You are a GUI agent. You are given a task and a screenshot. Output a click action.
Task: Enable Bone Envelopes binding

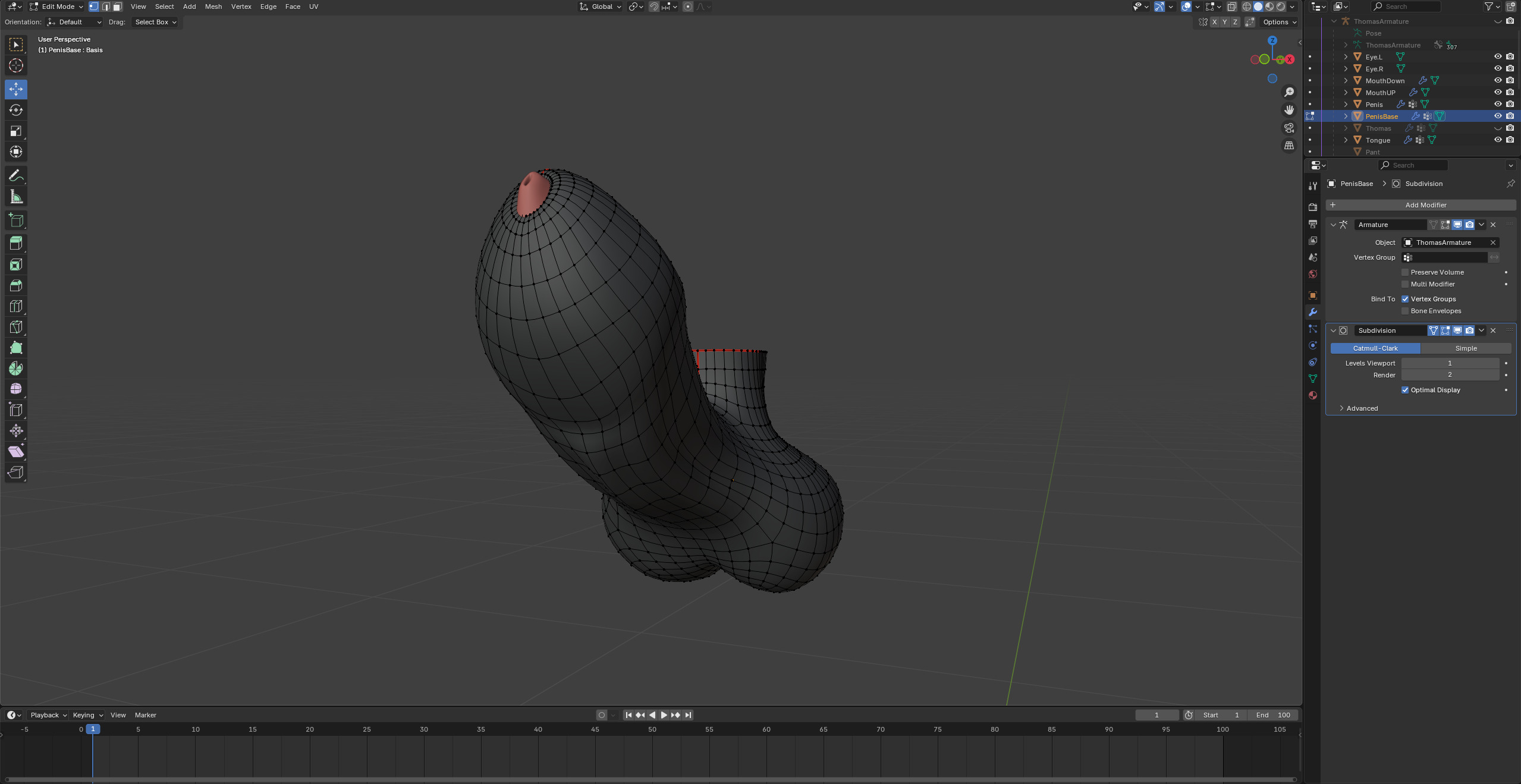pos(1405,311)
